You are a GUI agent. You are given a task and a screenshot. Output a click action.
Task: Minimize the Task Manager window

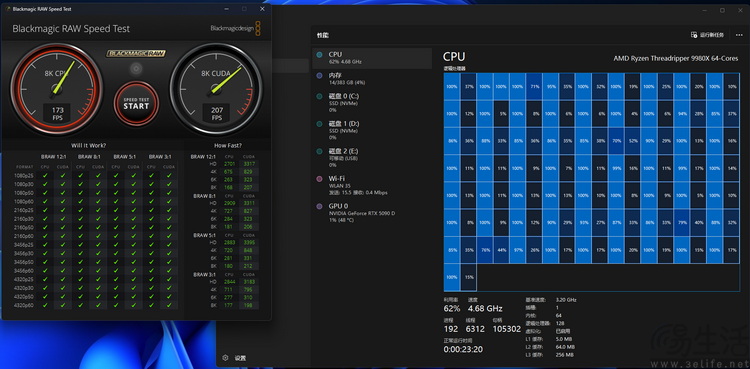point(704,10)
